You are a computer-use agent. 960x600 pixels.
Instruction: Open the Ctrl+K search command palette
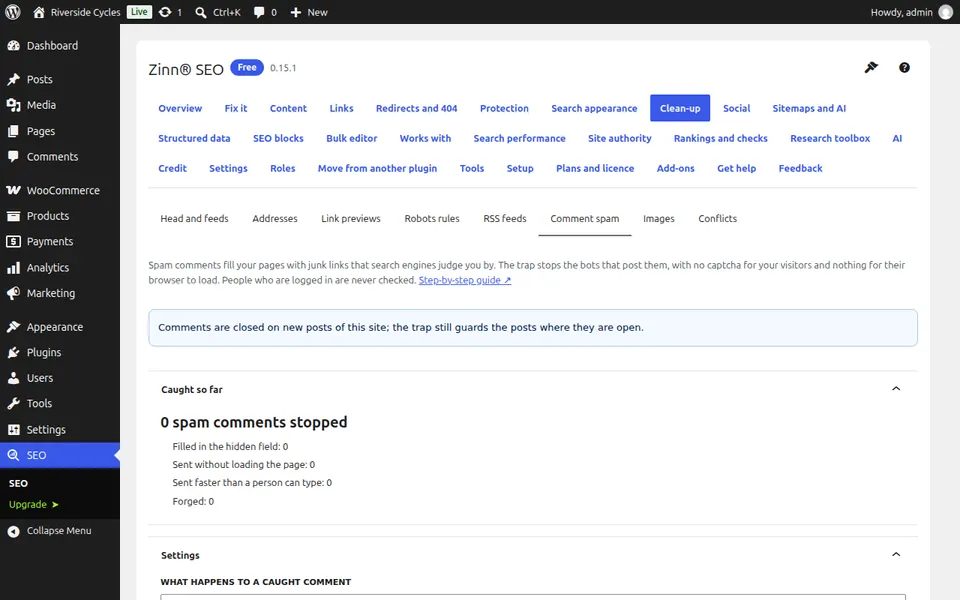(217, 12)
